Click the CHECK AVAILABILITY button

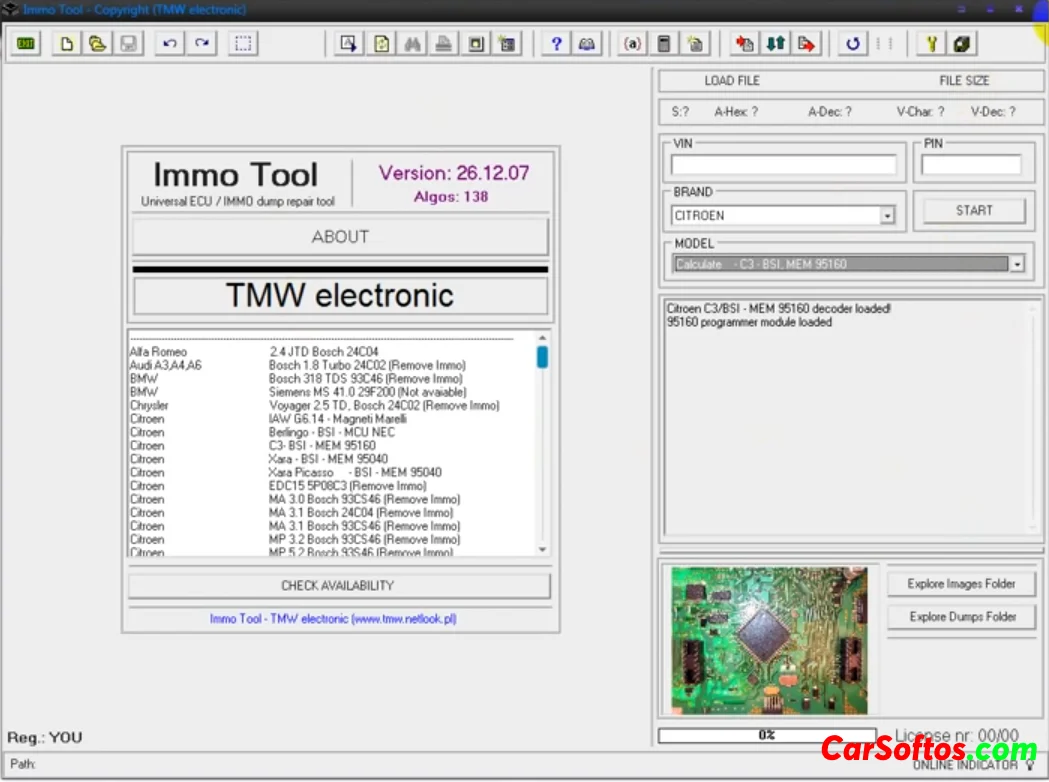pyautogui.click(x=338, y=586)
